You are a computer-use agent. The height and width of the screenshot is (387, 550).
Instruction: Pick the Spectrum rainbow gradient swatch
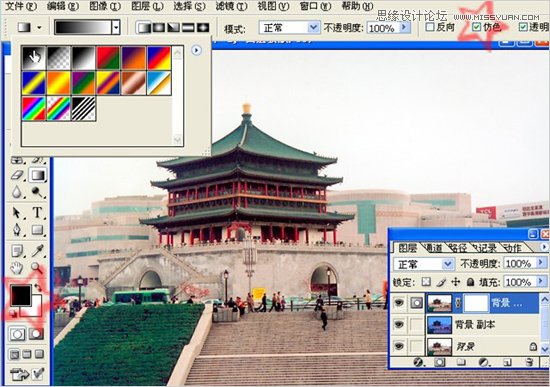pyautogui.click(x=34, y=109)
